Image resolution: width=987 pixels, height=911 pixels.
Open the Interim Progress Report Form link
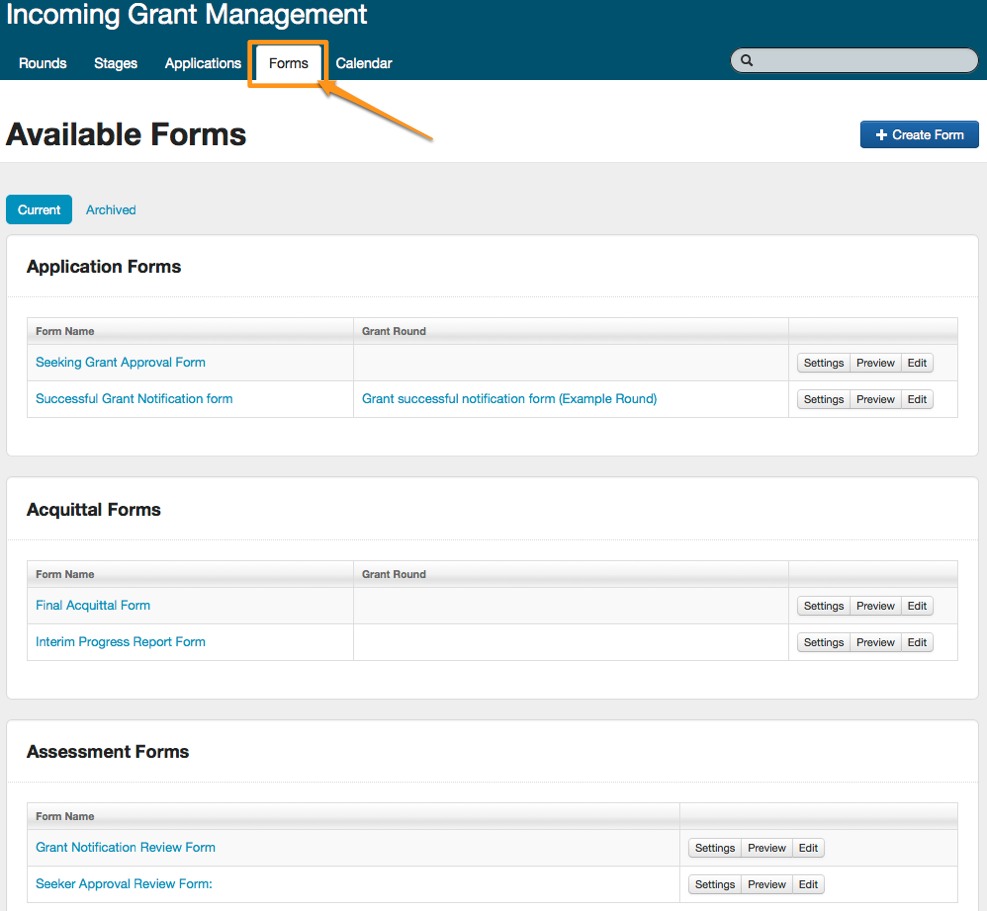coord(121,641)
